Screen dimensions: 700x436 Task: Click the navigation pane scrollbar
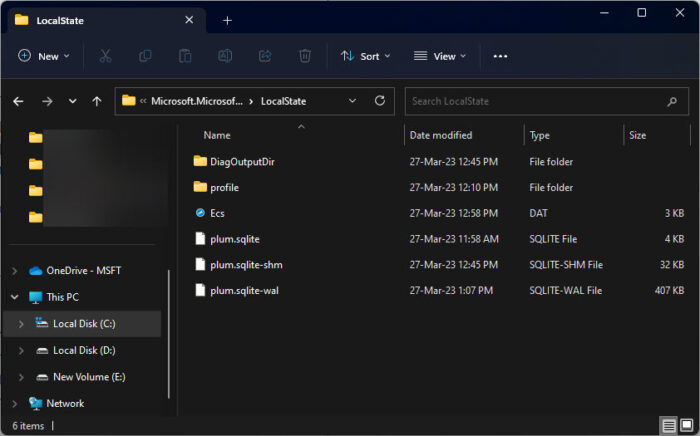pyautogui.click(x=169, y=334)
